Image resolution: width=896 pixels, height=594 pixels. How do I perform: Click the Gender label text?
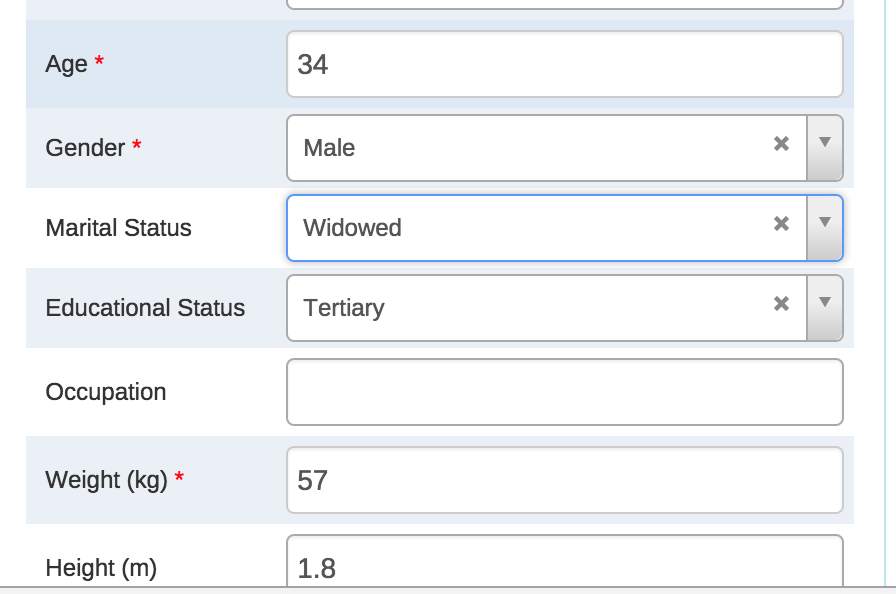tap(85, 148)
